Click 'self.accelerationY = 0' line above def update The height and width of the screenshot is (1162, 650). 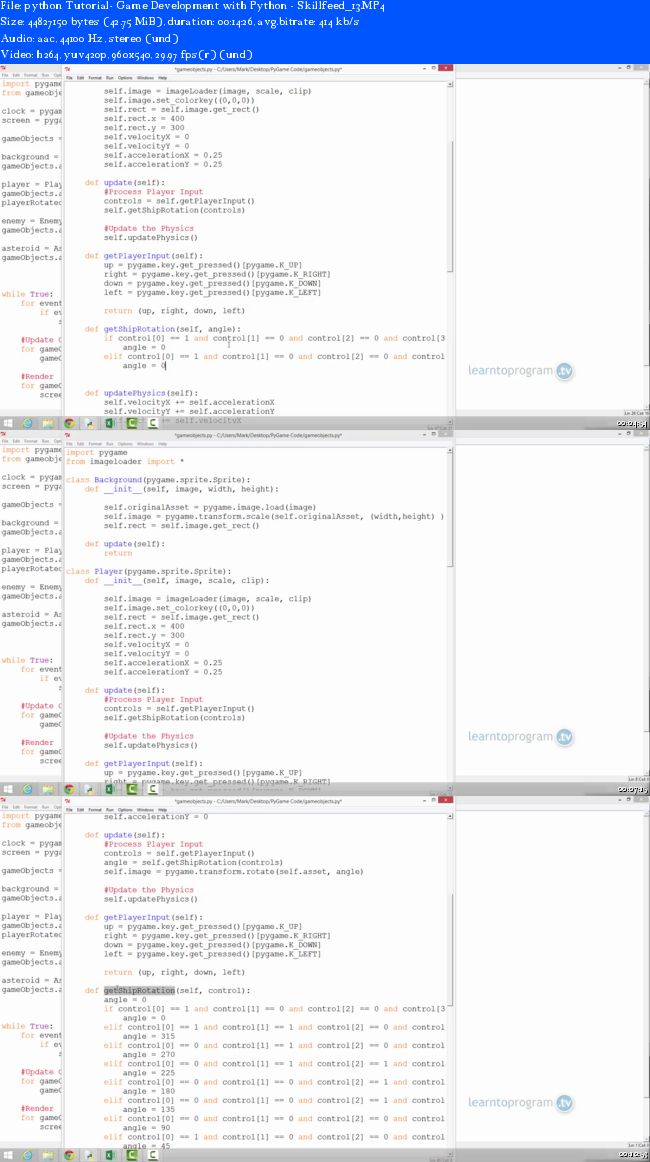click(156, 817)
